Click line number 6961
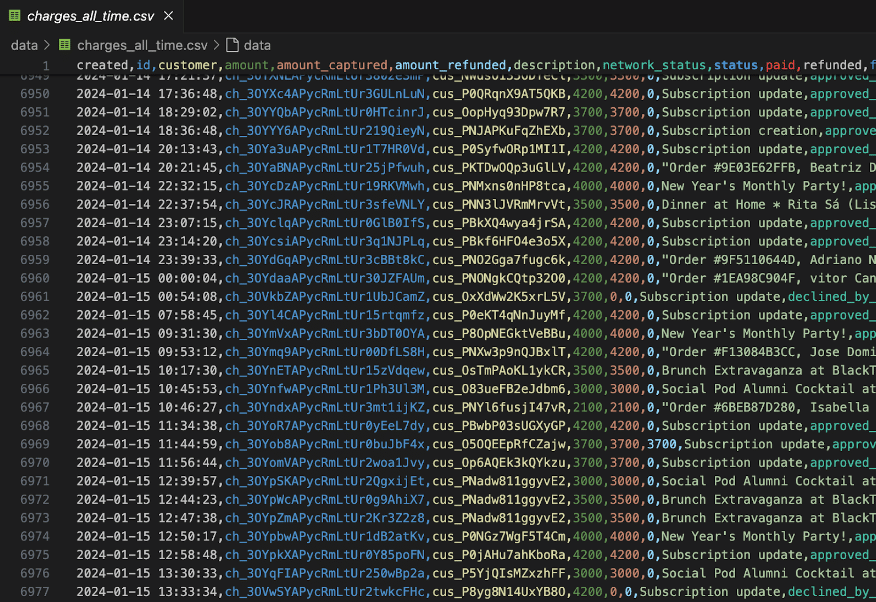This screenshot has width=876, height=602. pos(35,297)
